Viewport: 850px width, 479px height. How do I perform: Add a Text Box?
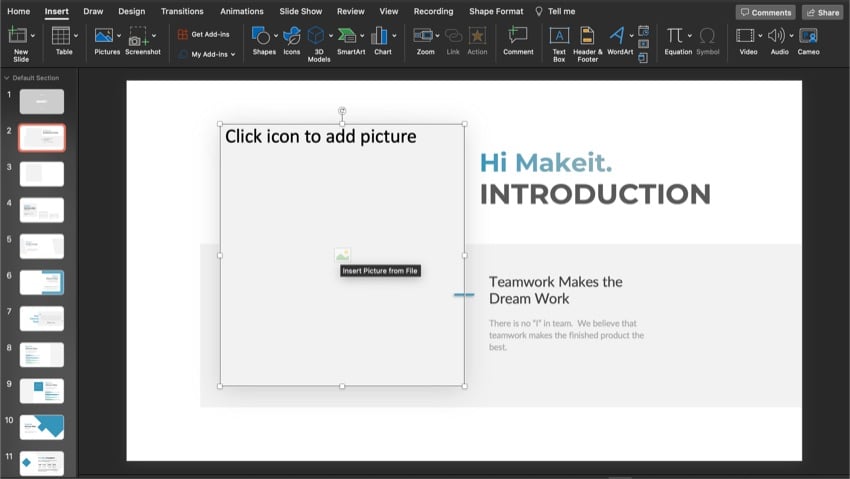point(559,37)
